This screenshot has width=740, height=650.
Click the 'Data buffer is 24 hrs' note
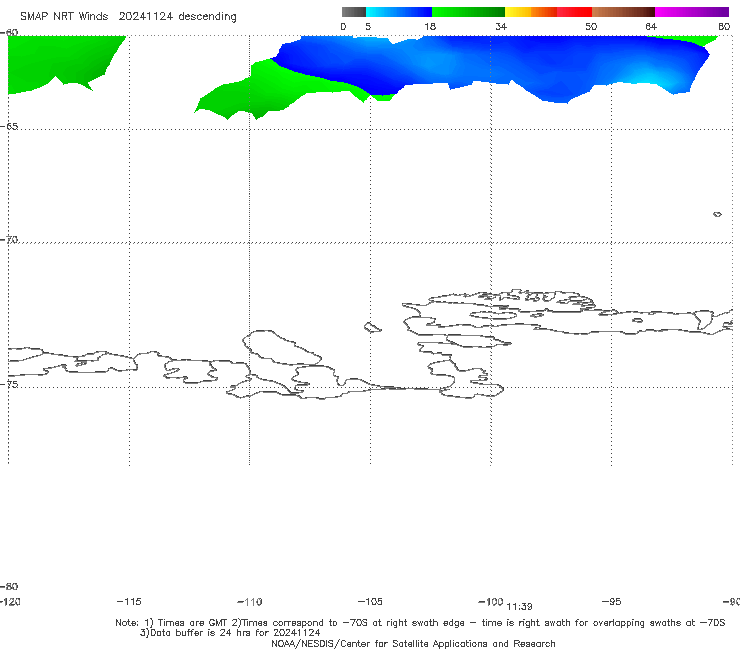[x=230, y=633]
